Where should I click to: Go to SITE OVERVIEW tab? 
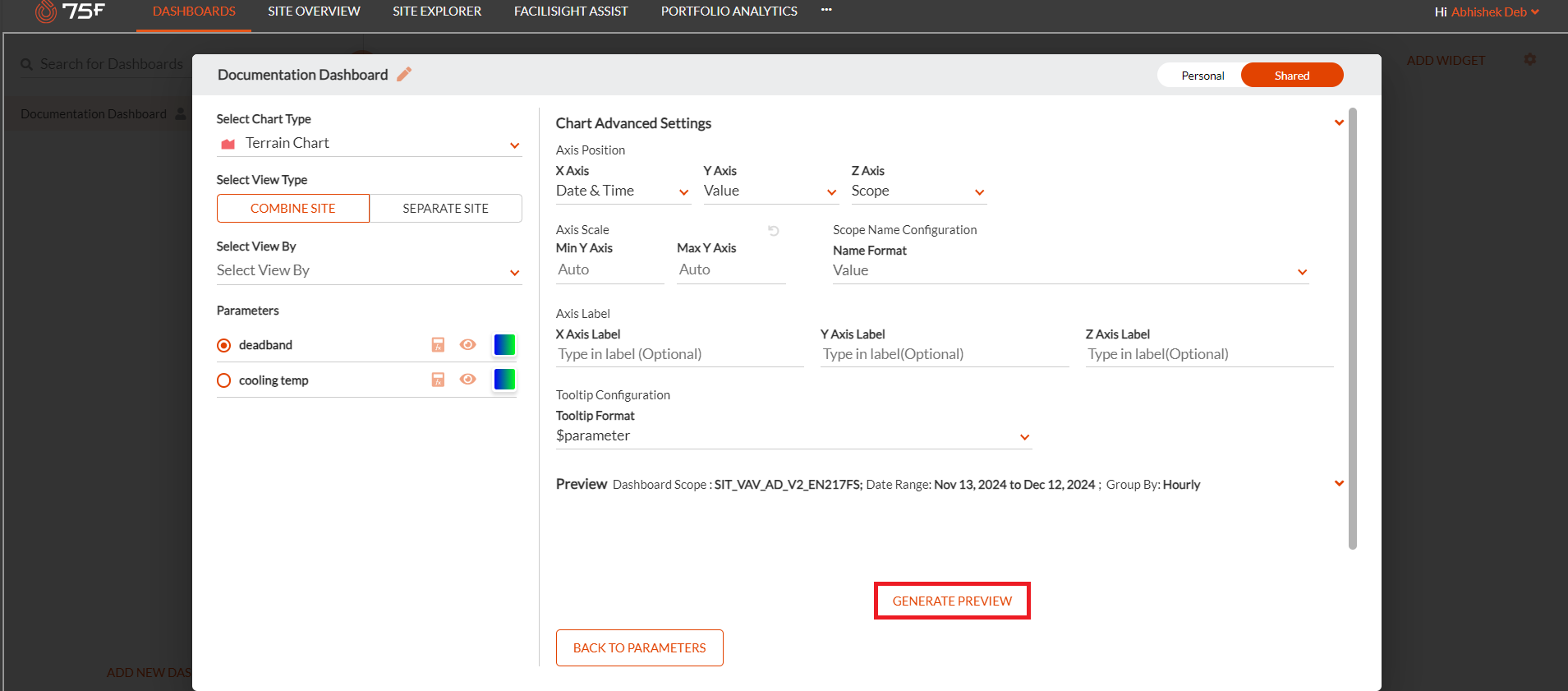pos(314,12)
